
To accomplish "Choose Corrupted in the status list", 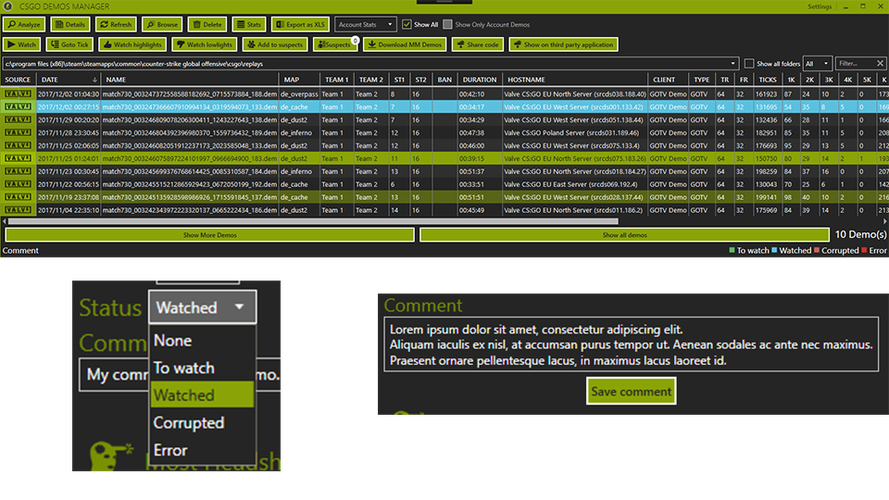I will click(x=202, y=423).
